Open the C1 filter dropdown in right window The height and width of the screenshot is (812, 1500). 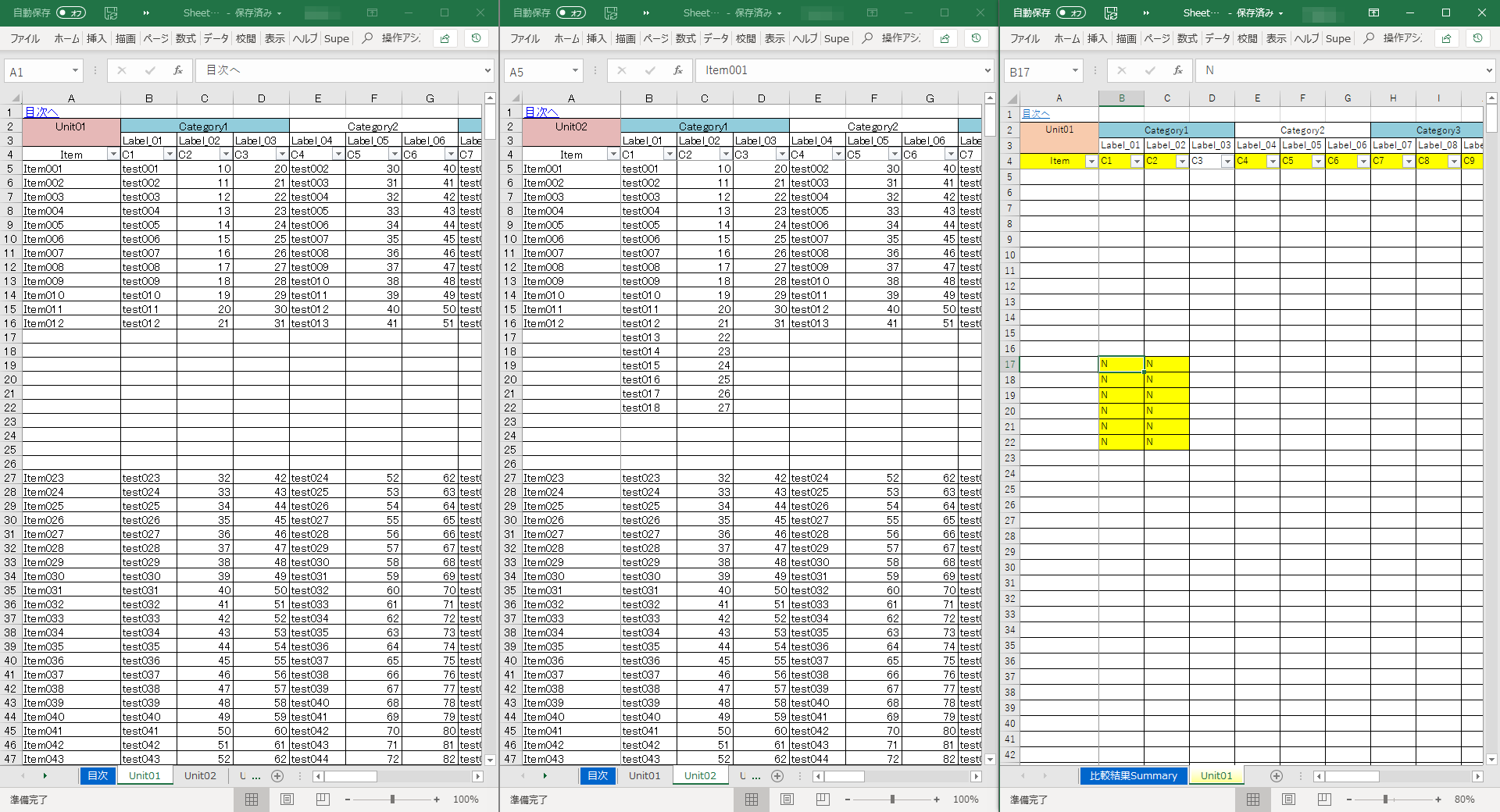[1137, 162]
